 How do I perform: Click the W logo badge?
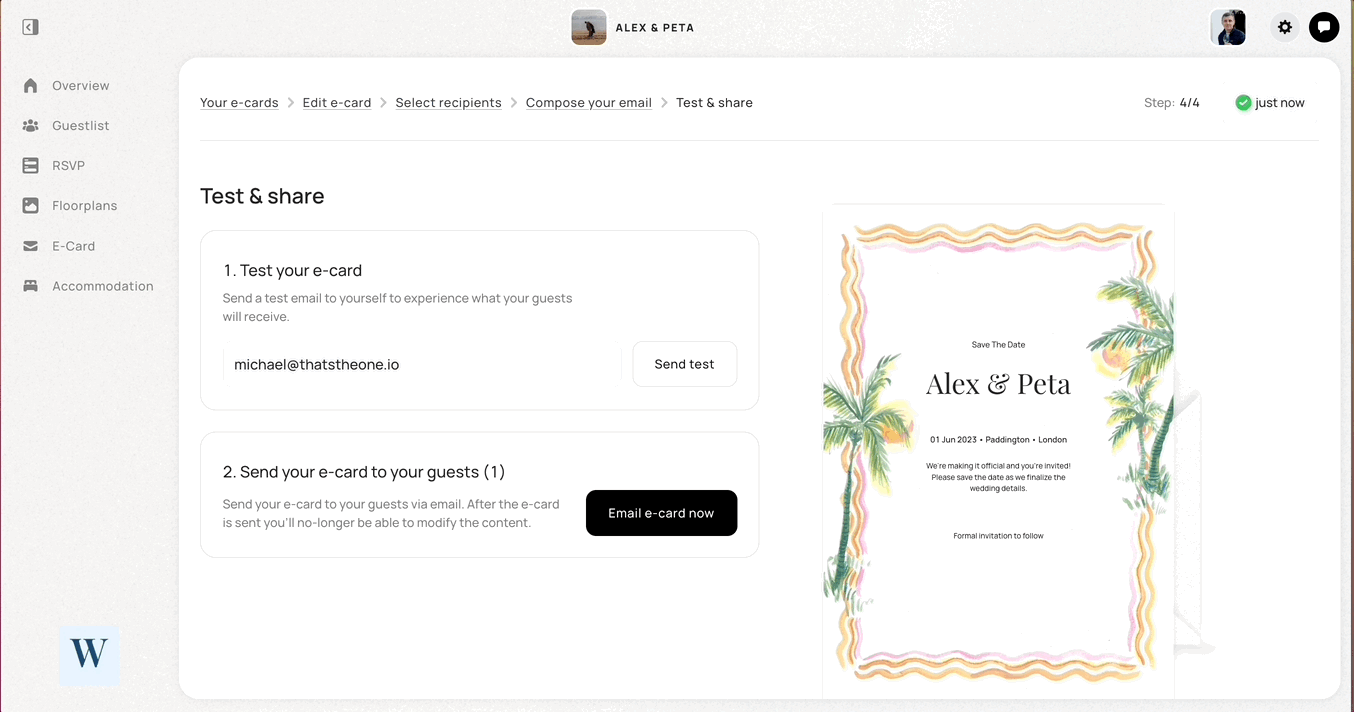[x=89, y=656]
